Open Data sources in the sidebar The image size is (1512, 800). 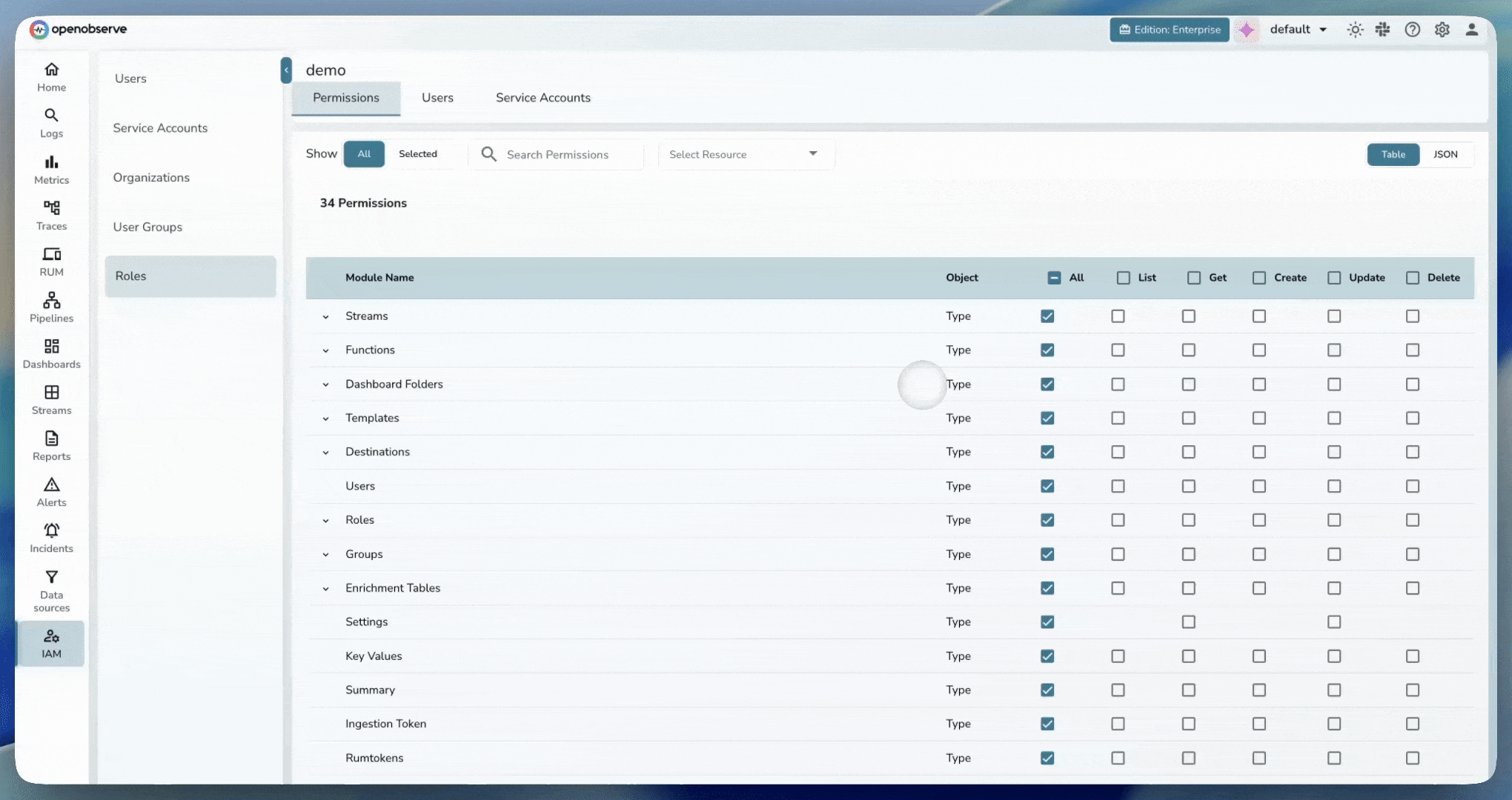(x=51, y=591)
